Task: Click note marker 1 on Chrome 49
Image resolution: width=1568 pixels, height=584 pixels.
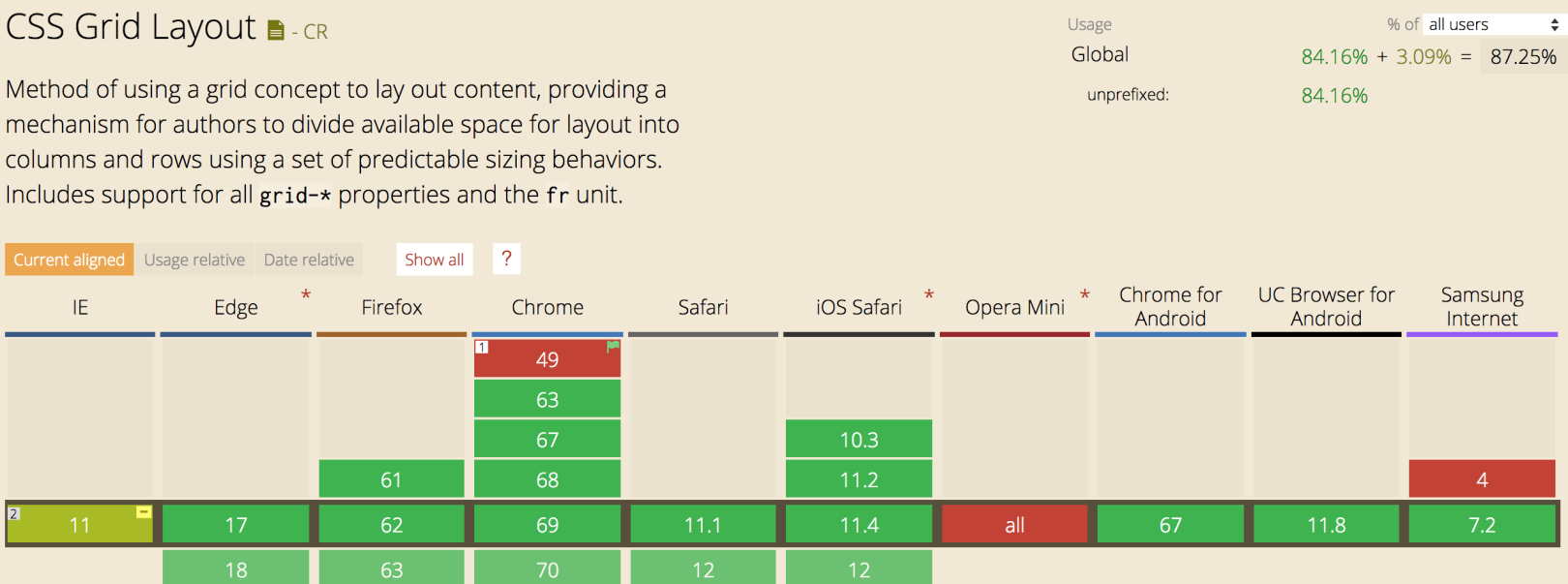Action: [481, 347]
